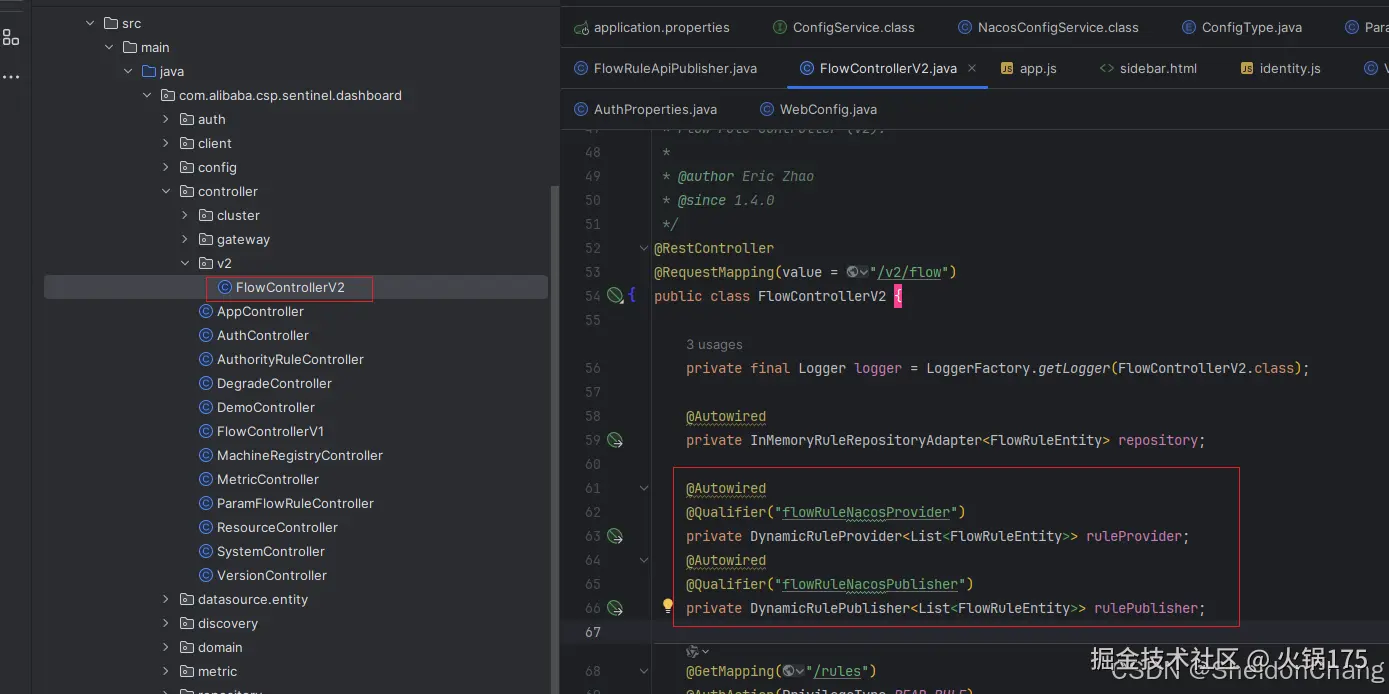Click the main folder icon

[130, 47]
